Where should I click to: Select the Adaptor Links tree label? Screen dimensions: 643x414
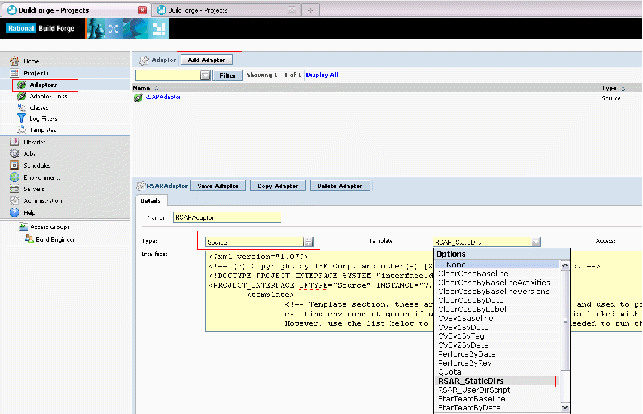pos(48,96)
